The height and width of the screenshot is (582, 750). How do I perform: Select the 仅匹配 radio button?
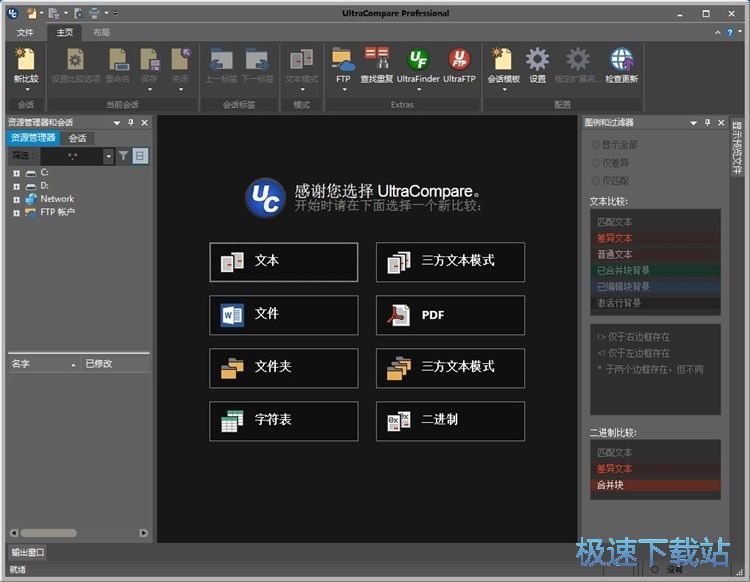point(596,180)
